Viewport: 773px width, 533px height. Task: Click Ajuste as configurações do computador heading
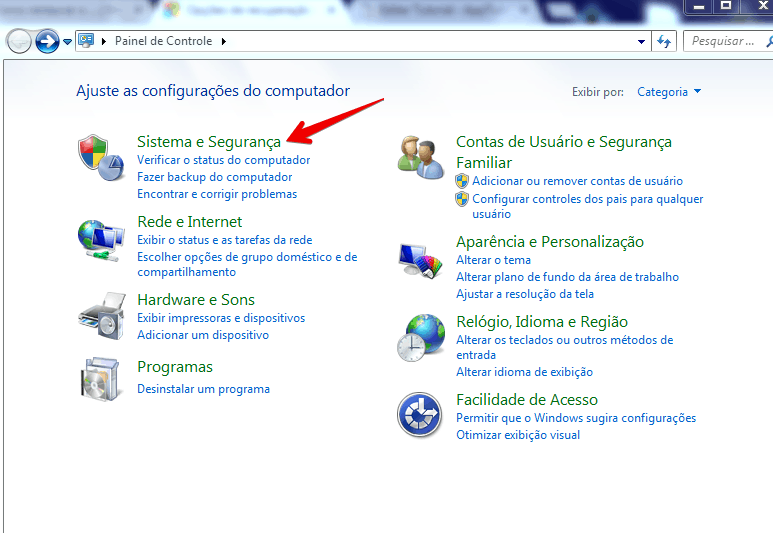click(x=213, y=91)
